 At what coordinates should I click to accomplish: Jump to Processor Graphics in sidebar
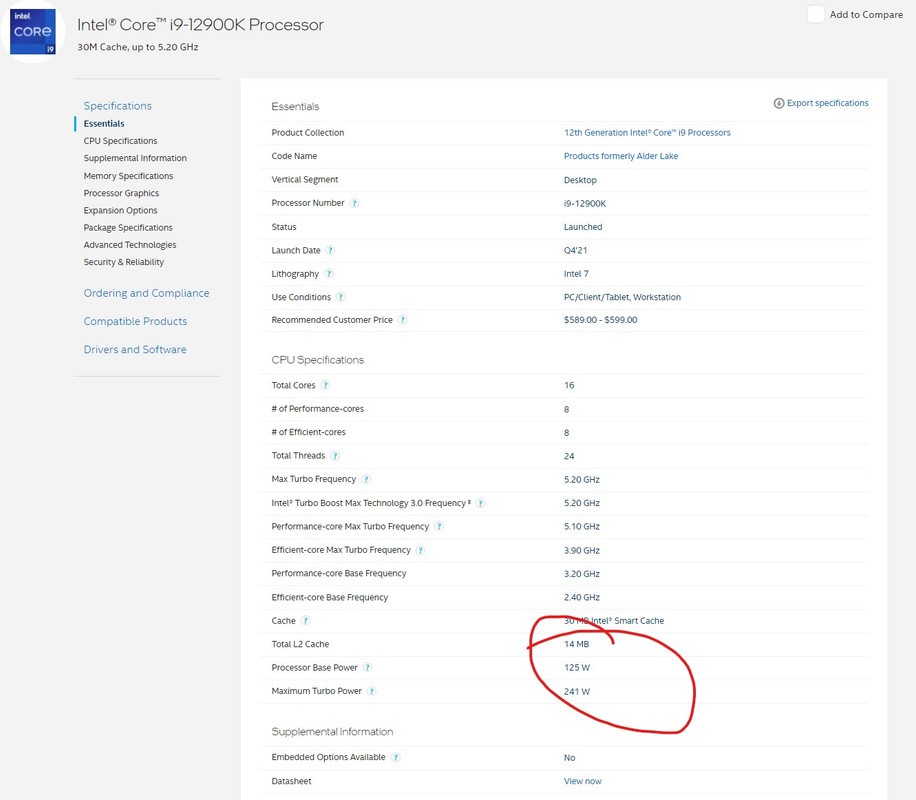[121, 193]
